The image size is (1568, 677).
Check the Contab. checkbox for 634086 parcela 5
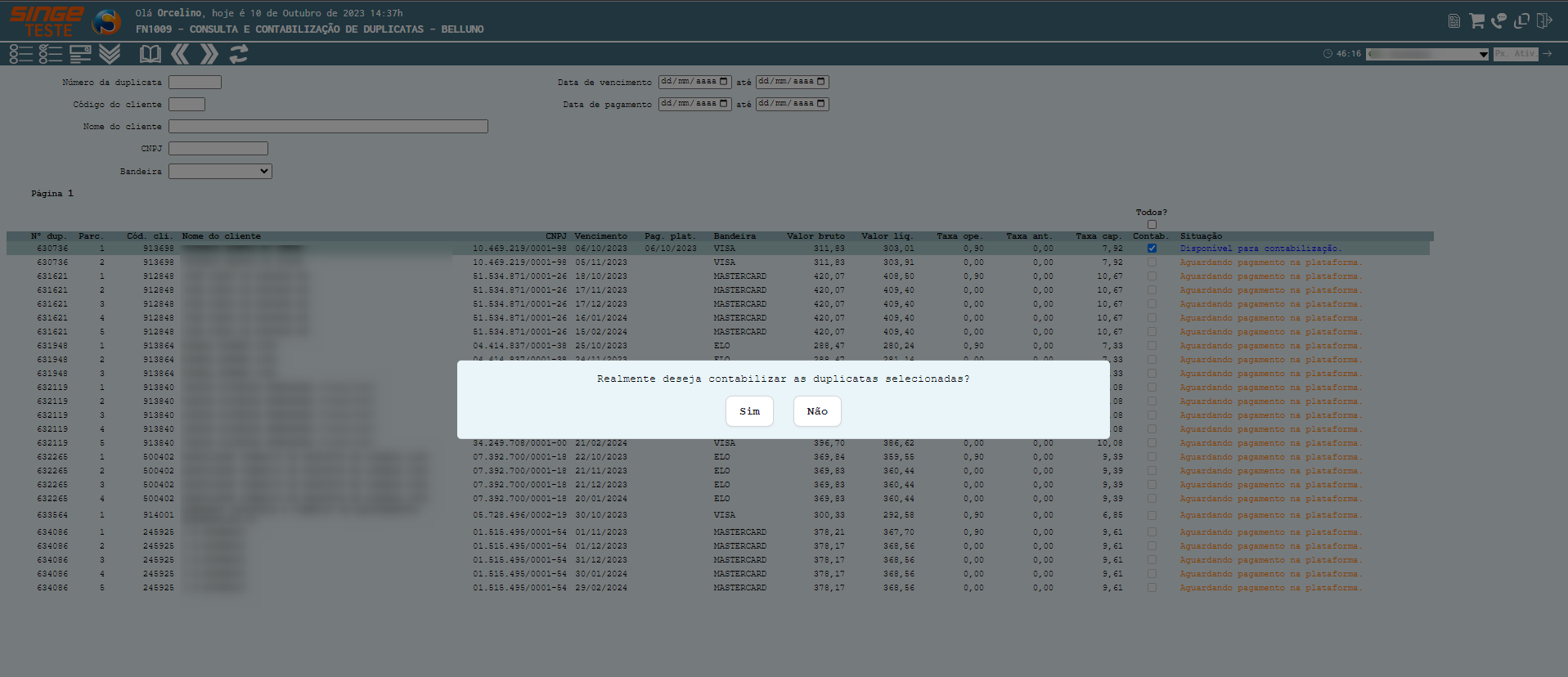point(1152,588)
